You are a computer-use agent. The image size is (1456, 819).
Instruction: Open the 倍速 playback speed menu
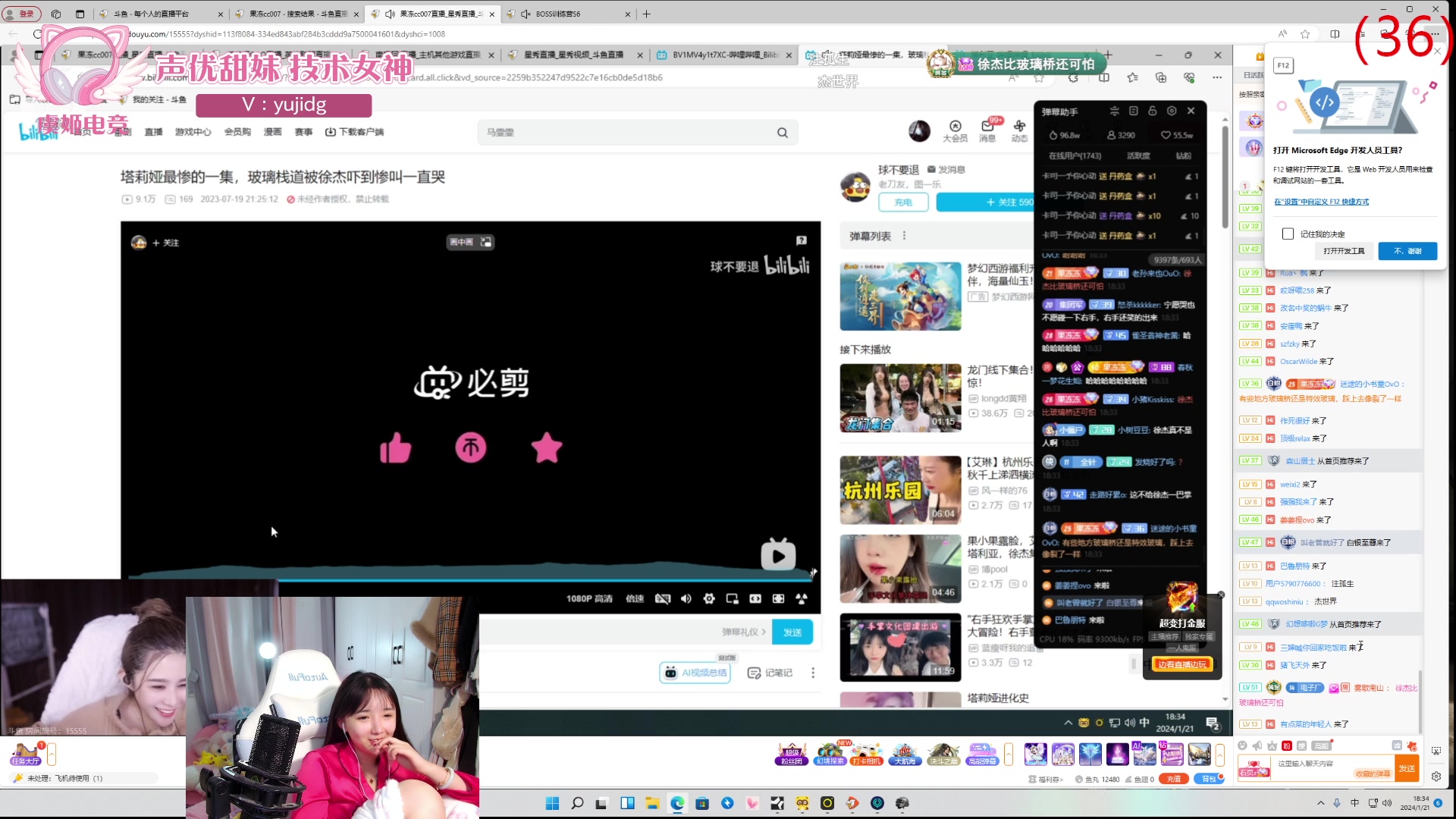pos(635,598)
